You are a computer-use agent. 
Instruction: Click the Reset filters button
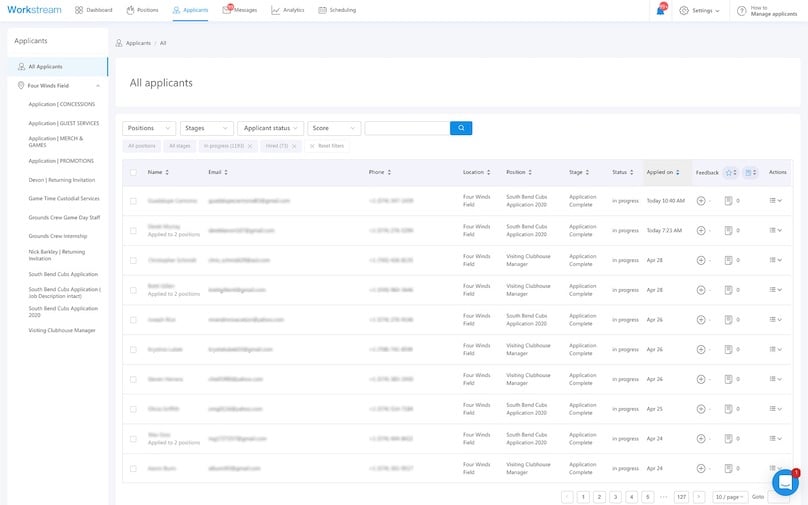[325, 146]
